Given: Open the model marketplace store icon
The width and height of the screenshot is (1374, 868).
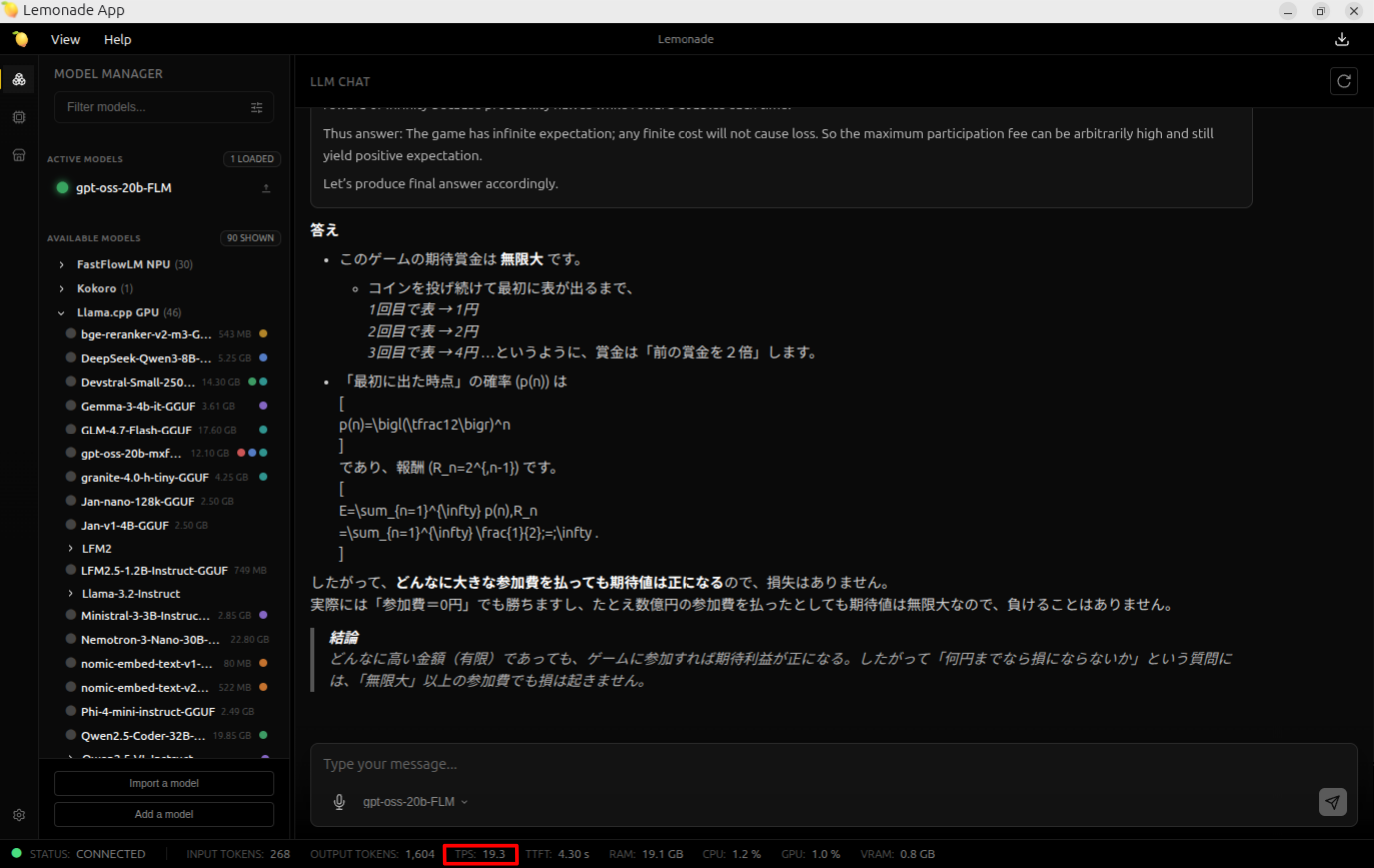Looking at the screenshot, I should 18,154.
